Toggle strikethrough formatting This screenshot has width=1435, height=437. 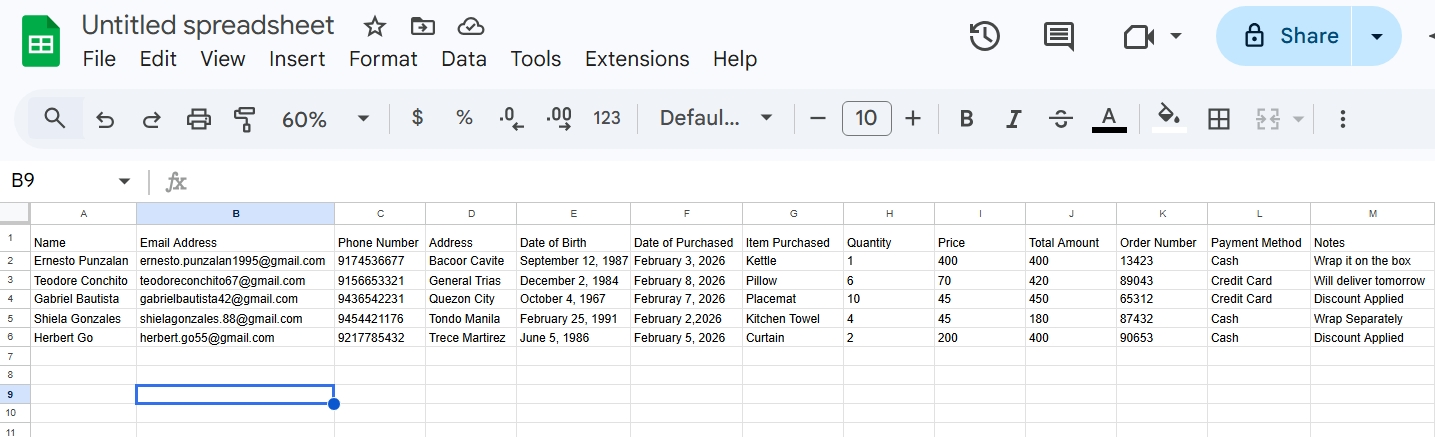tap(1061, 119)
